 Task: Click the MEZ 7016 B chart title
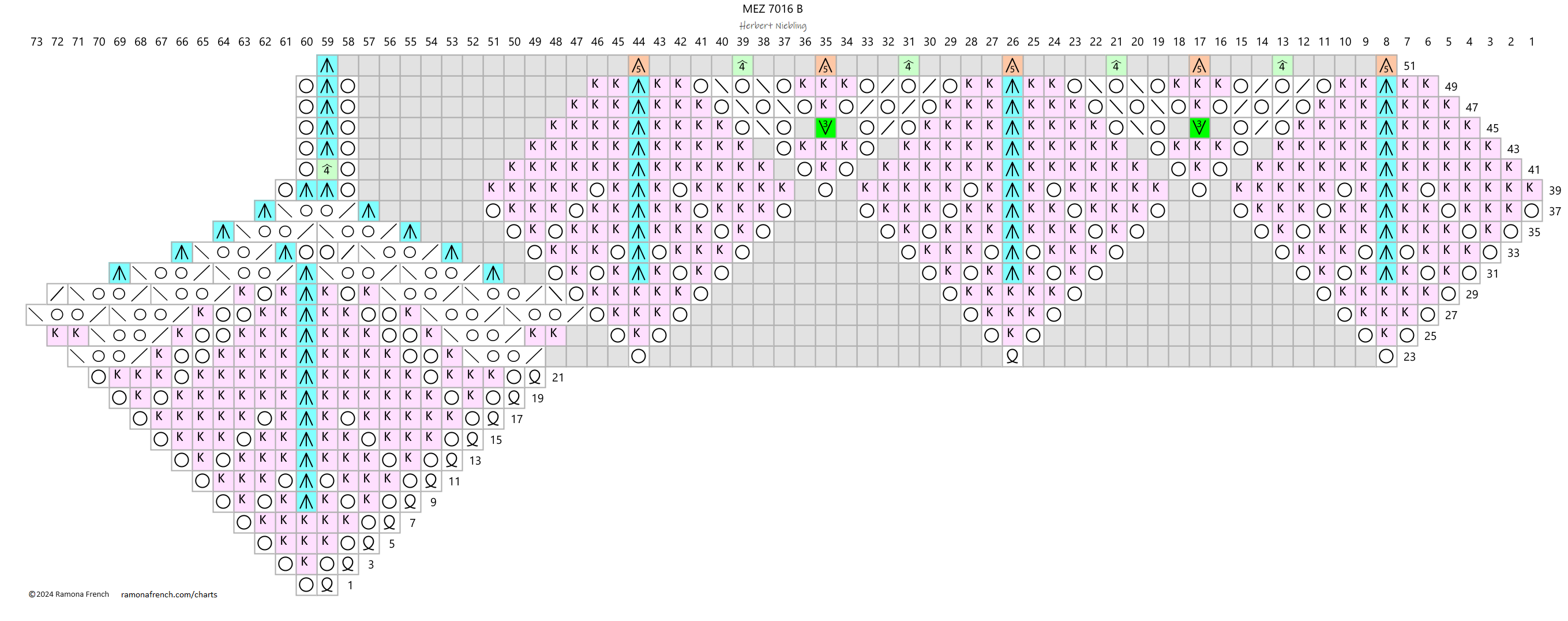pos(772,9)
